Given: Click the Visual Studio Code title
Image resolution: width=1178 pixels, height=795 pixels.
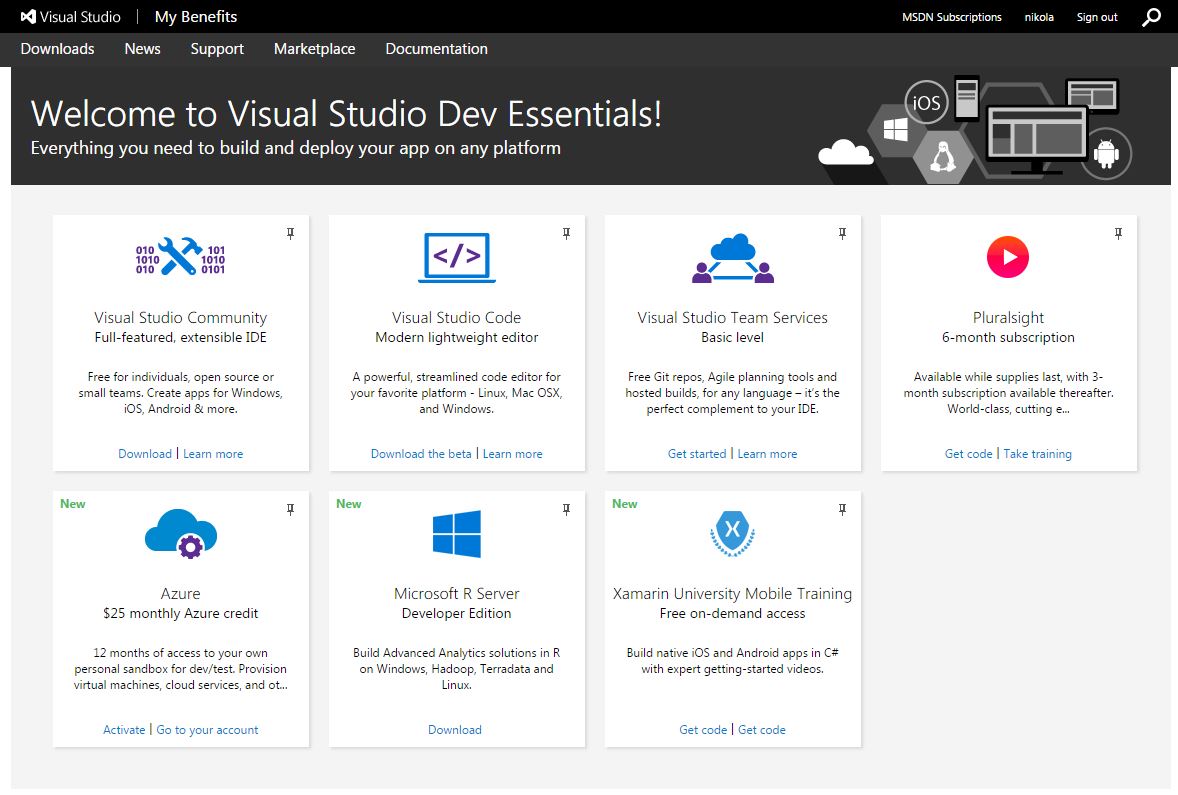Looking at the screenshot, I should (x=457, y=318).
